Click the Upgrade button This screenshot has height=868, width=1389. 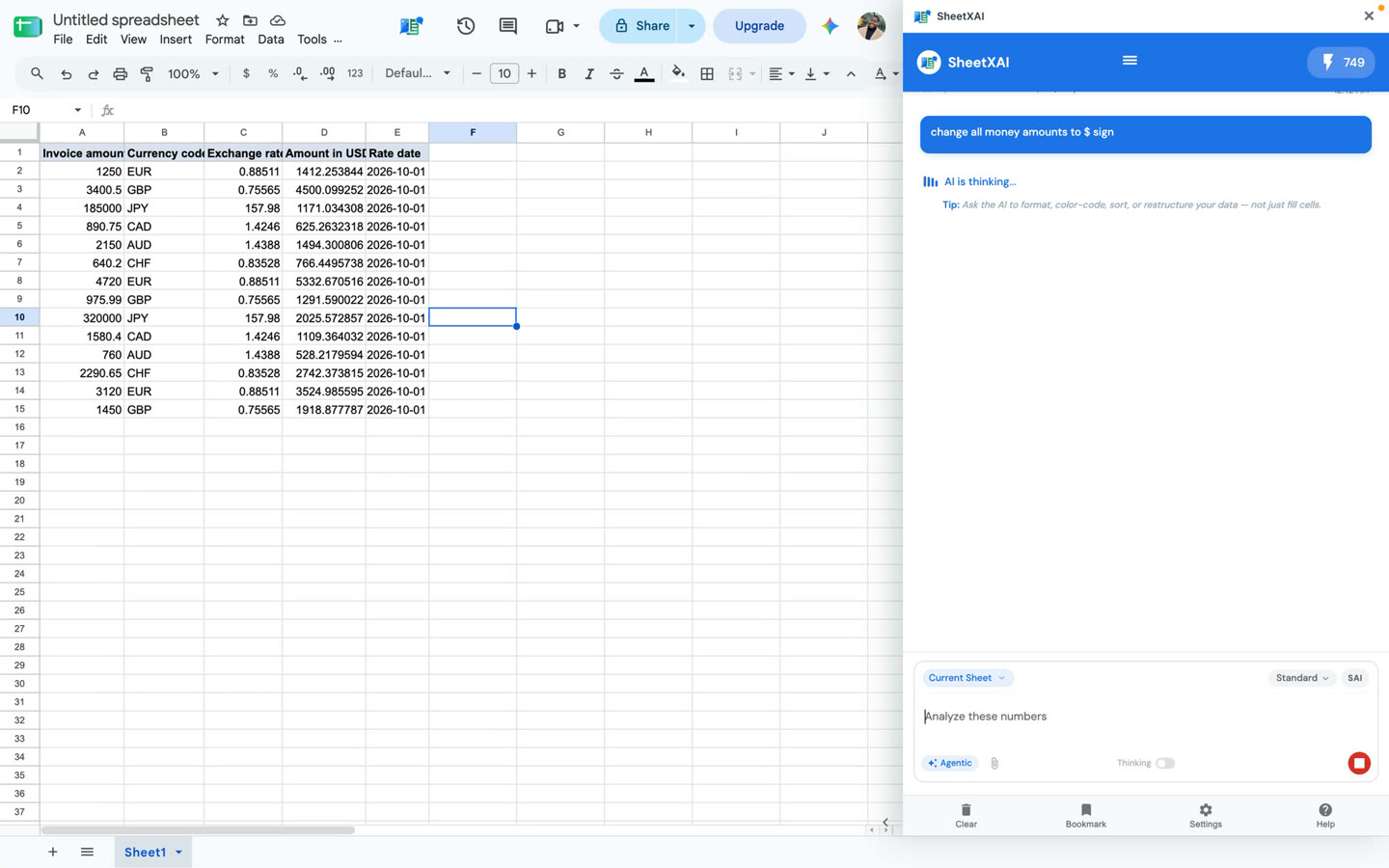[759, 26]
